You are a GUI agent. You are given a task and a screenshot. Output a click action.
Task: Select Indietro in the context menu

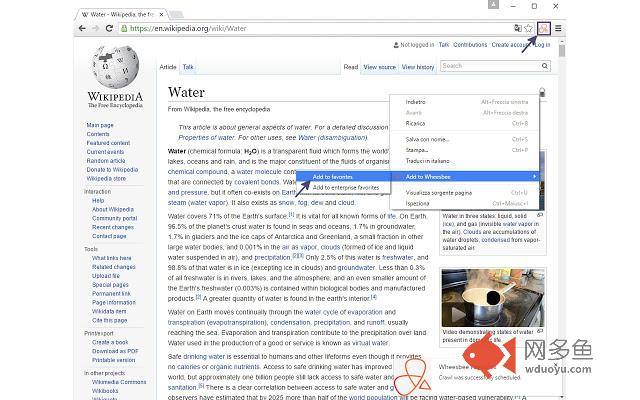point(415,102)
